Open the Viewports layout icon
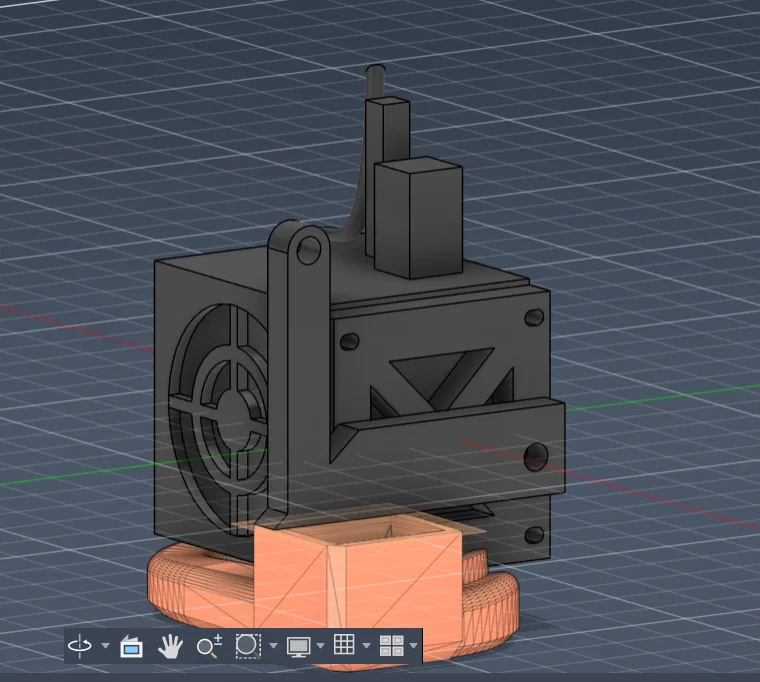Screen dimensions: 760x682 (392, 646)
